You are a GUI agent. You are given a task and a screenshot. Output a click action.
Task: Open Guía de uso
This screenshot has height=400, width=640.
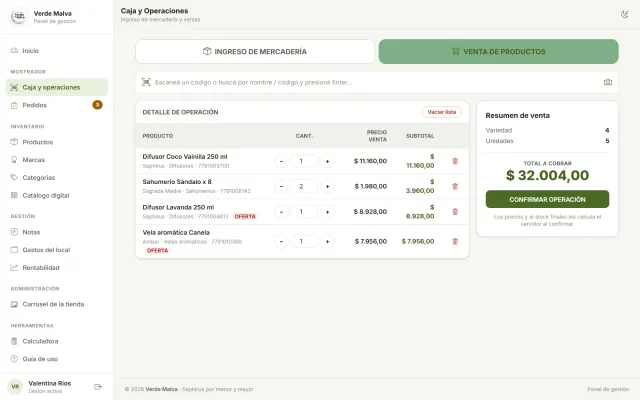[x=57, y=359]
